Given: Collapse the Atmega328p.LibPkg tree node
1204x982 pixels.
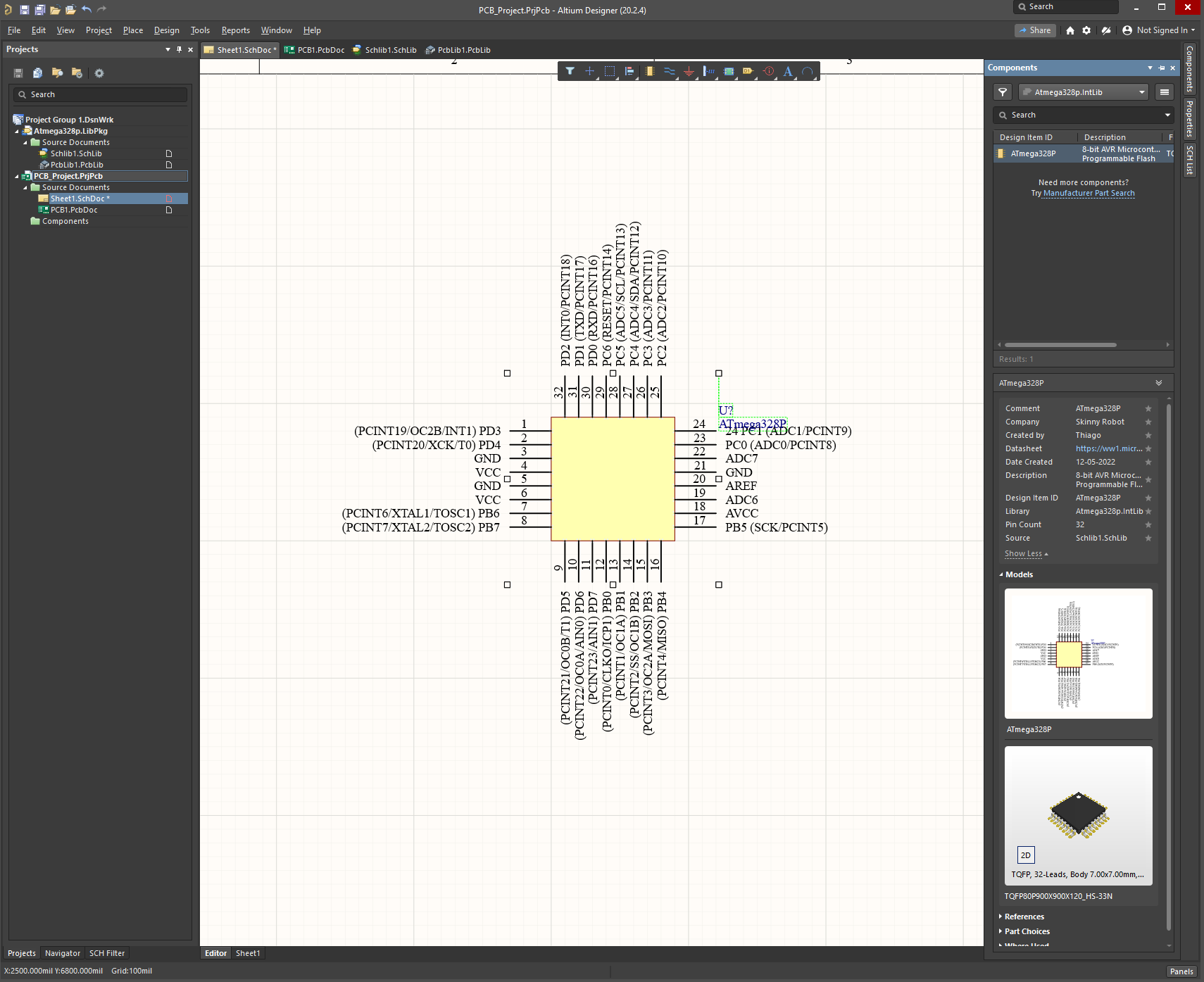Looking at the screenshot, I should 17,131.
